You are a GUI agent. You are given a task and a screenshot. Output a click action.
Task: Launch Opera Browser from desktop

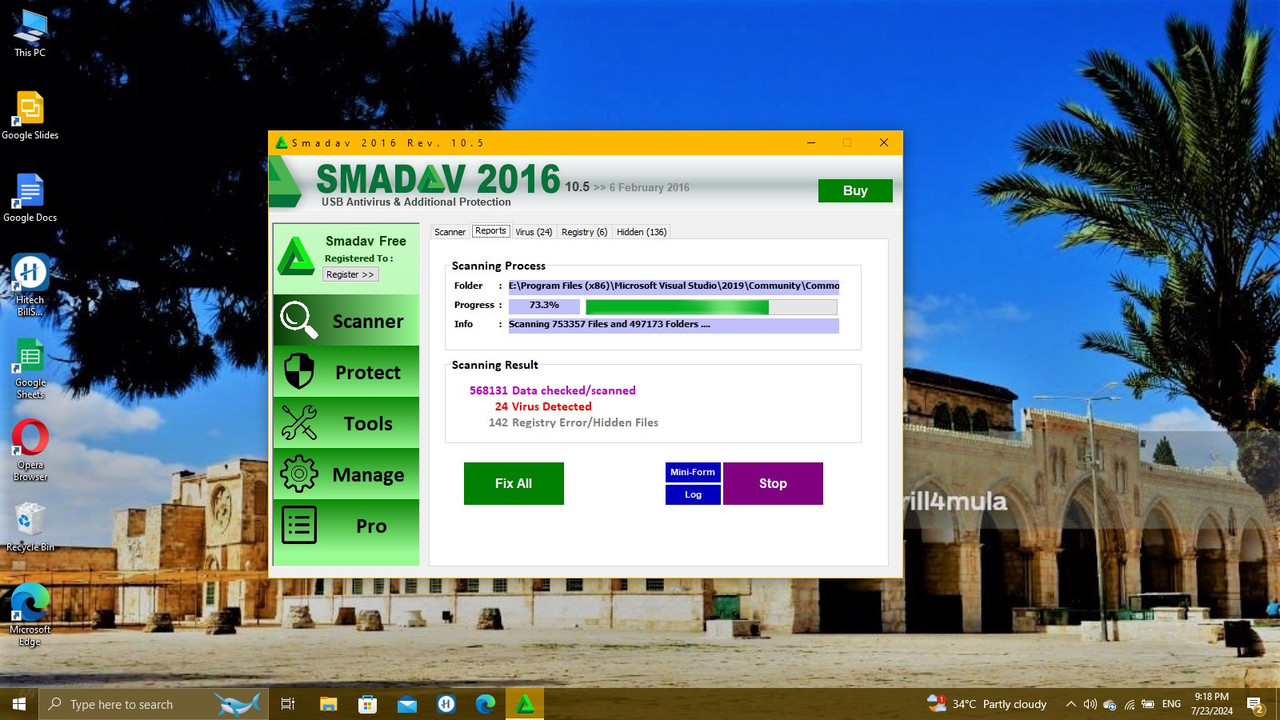point(30,451)
